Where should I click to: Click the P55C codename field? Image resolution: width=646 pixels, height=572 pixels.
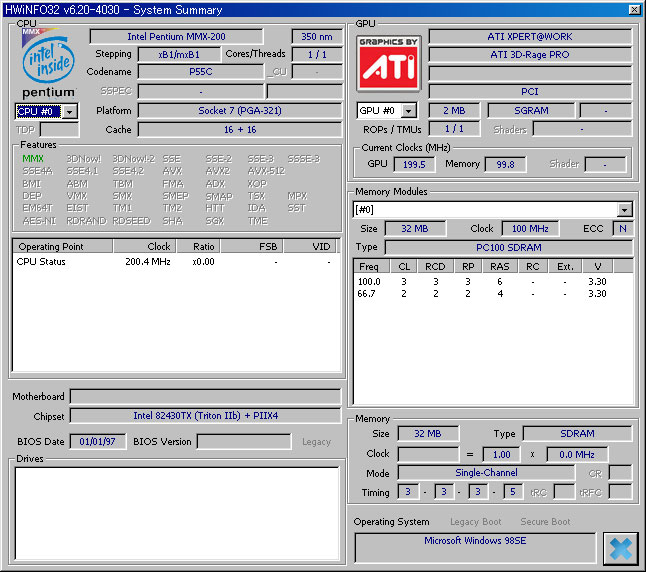pyautogui.click(x=201, y=72)
